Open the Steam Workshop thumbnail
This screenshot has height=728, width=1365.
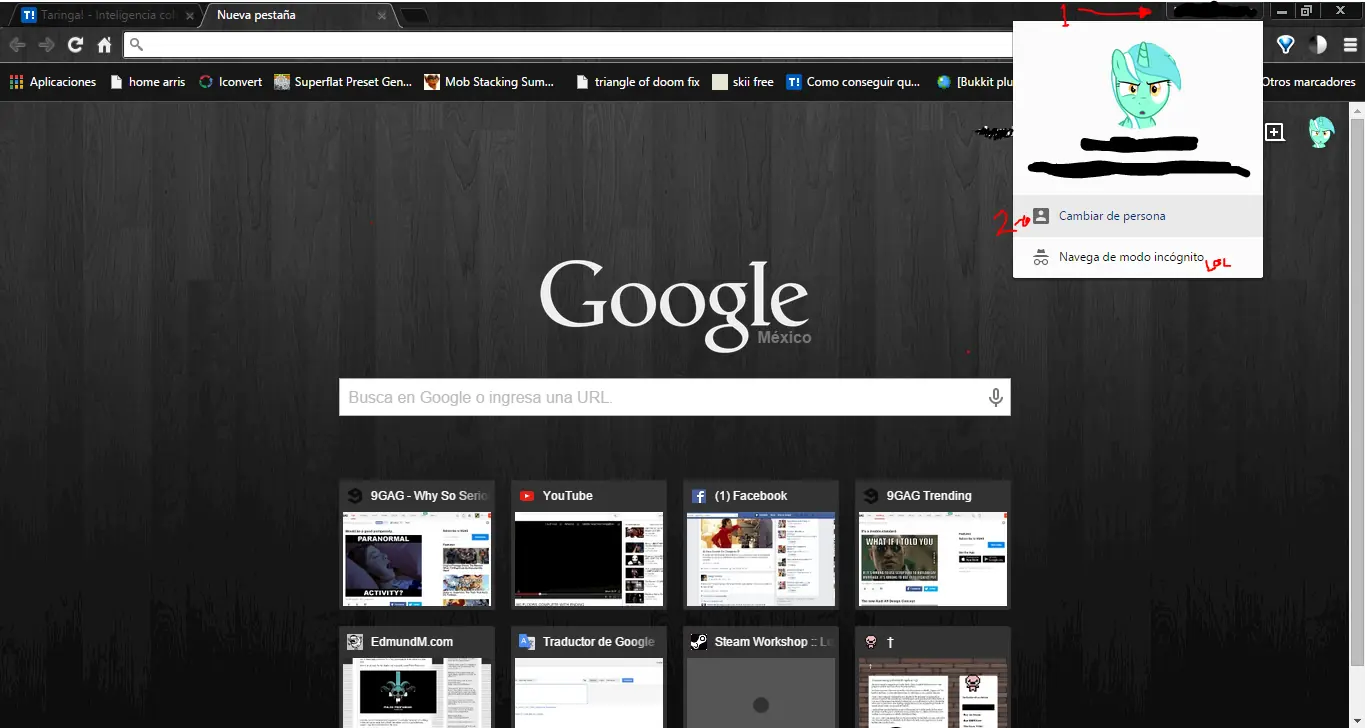(761, 677)
